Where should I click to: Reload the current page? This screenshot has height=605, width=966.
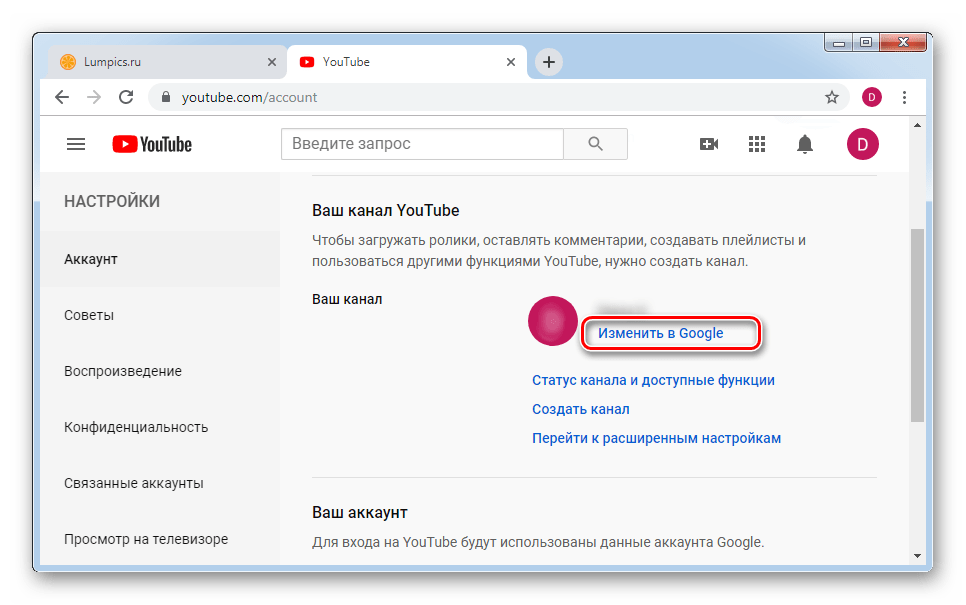pos(126,97)
